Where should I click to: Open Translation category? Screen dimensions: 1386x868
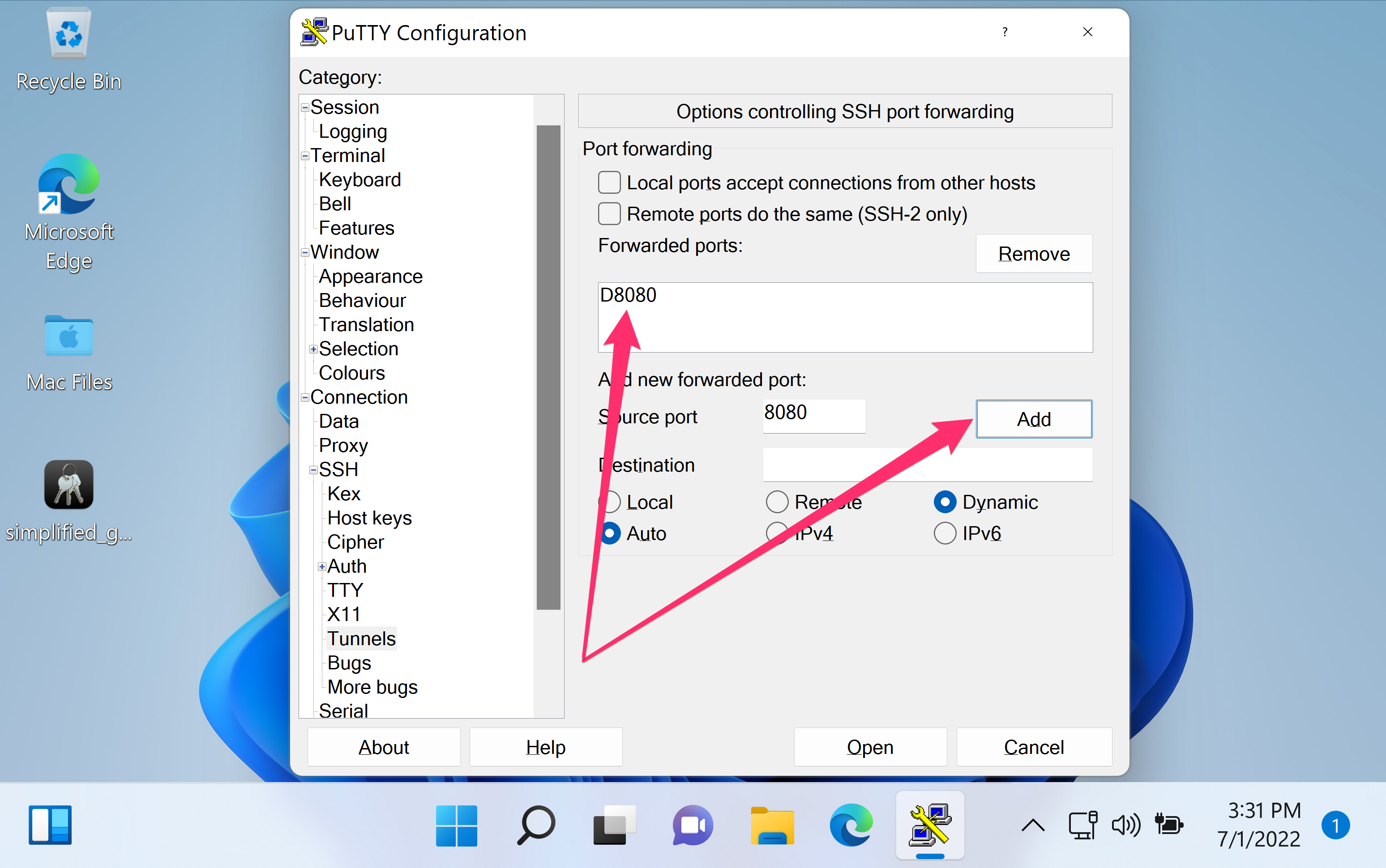(367, 325)
